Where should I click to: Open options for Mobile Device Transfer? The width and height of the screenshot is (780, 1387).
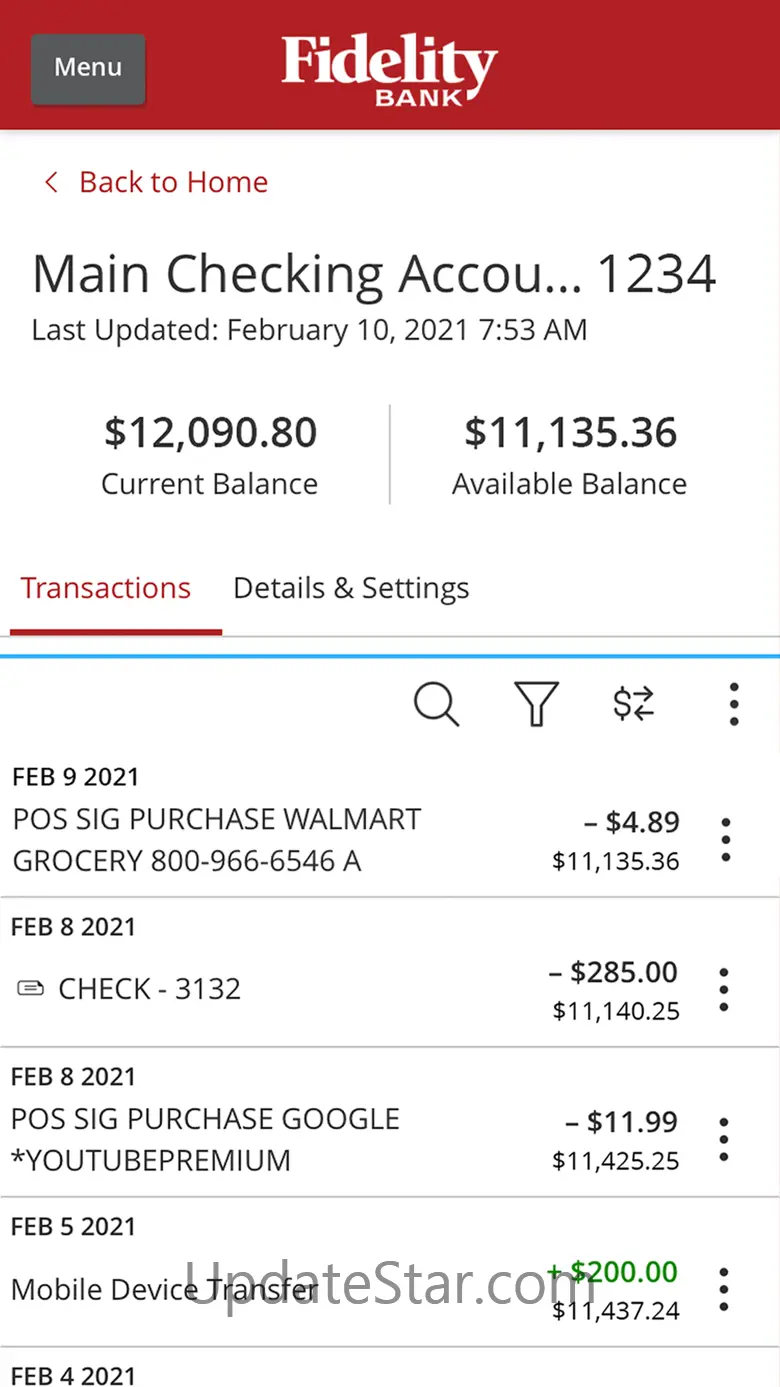[x=724, y=1290]
